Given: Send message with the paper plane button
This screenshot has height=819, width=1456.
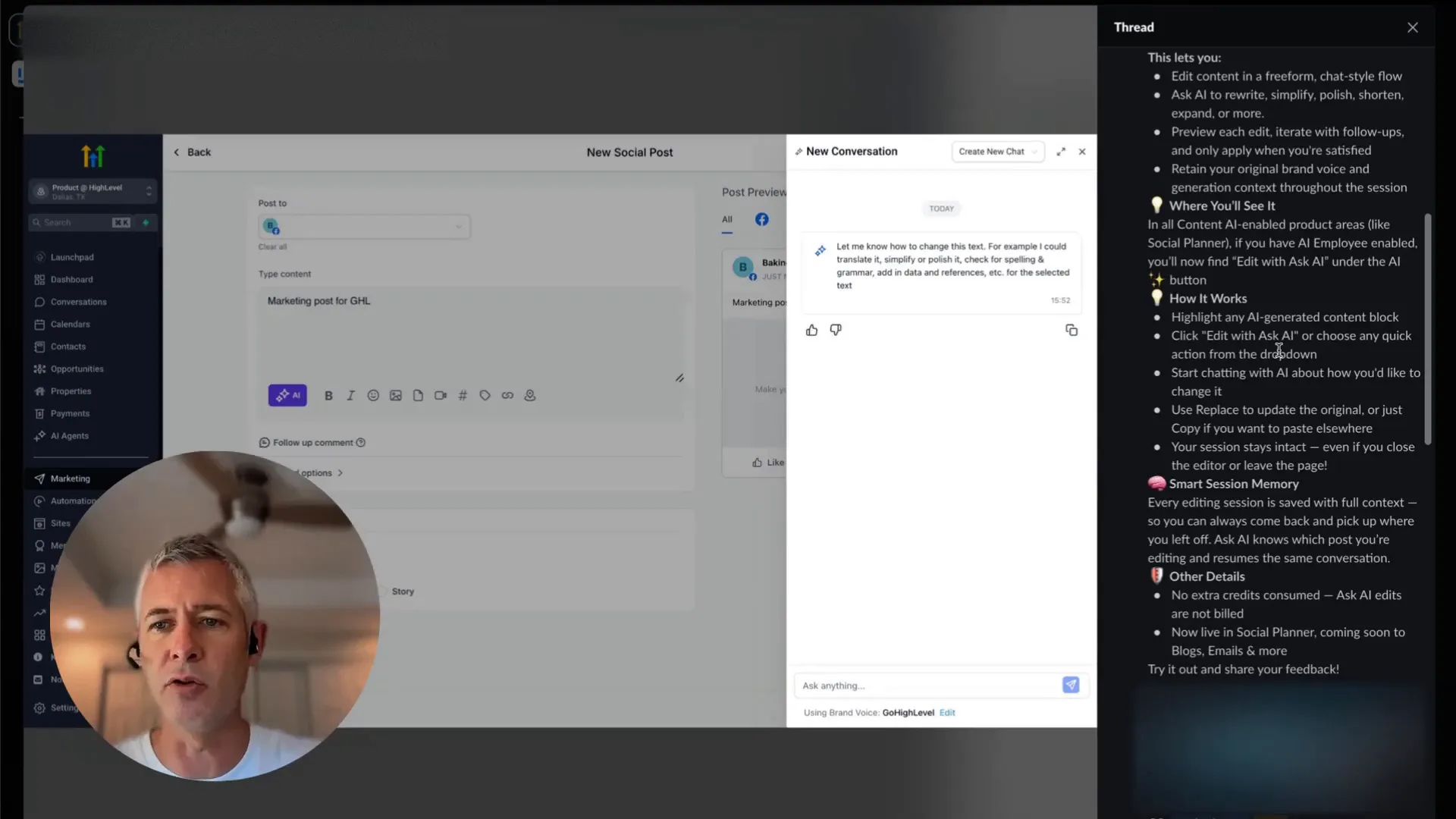Looking at the screenshot, I should [1071, 685].
